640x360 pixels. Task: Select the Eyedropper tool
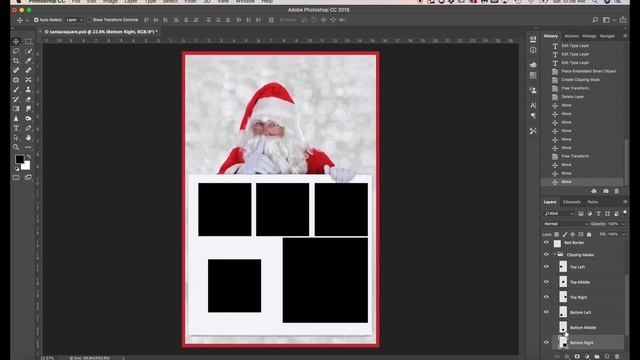[28, 61]
